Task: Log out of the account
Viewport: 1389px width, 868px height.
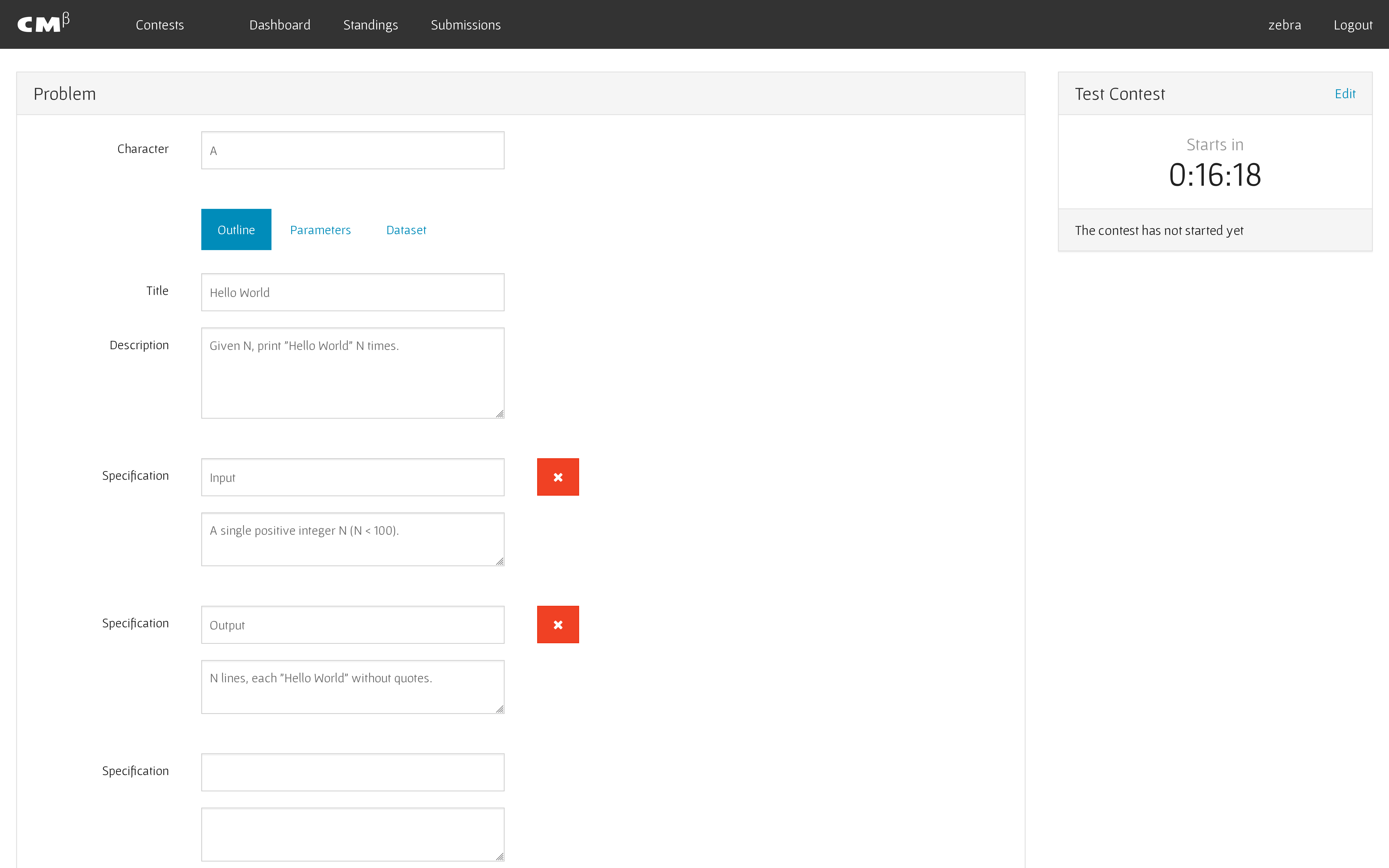Action: [x=1352, y=25]
